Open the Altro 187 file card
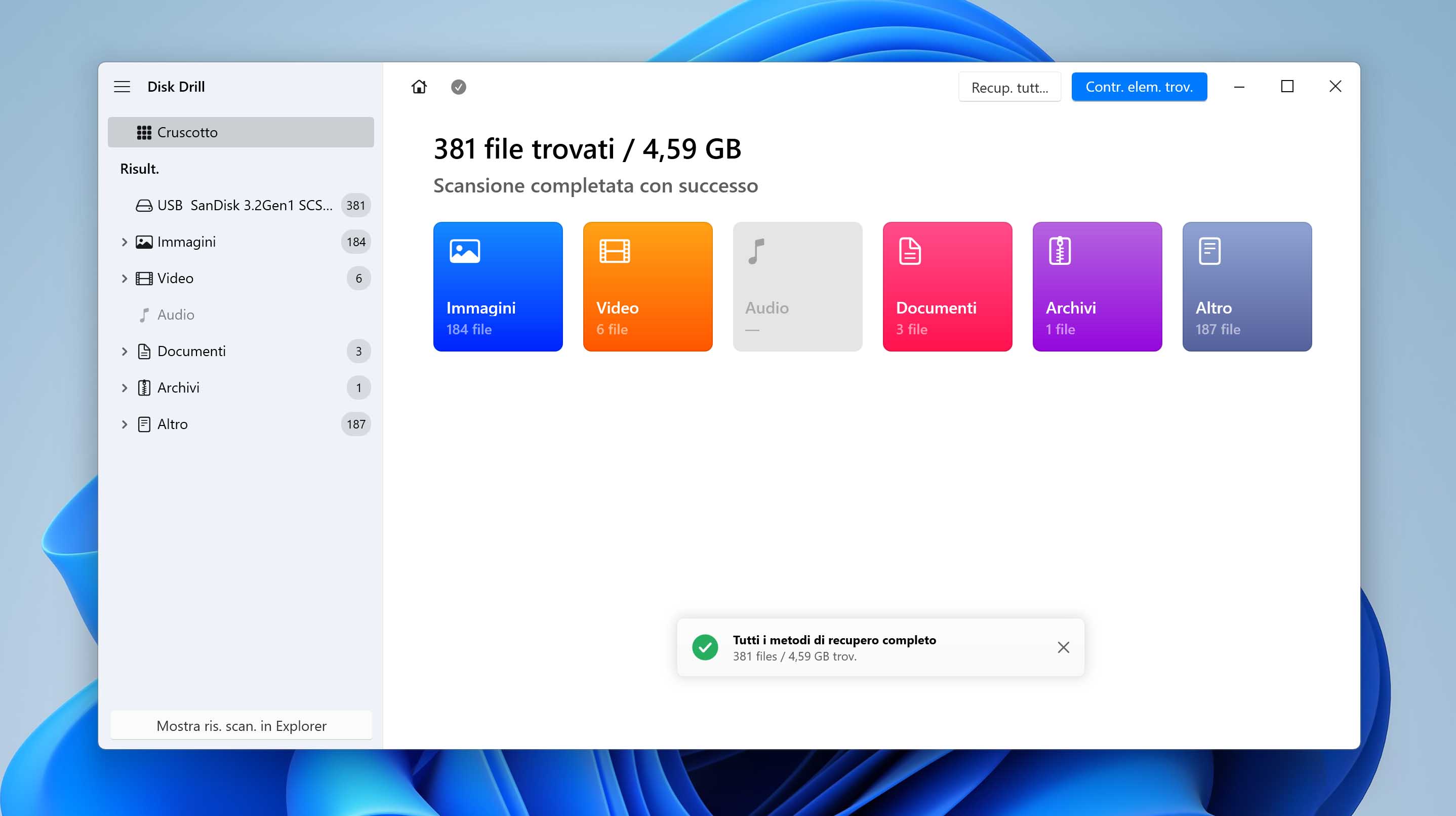The width and height of the screenshot is (1456, 816). (x=1247, y=287)
